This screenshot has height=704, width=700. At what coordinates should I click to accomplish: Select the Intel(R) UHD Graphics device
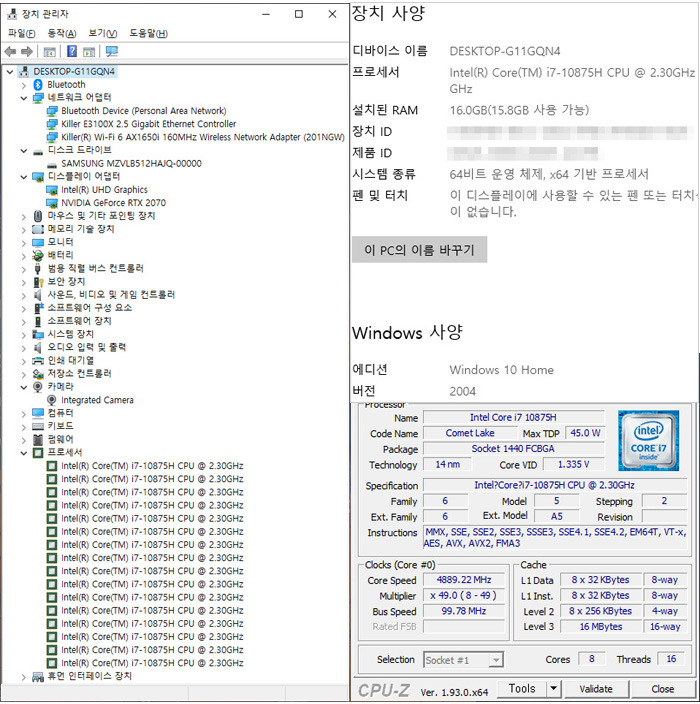click(104, 189)
